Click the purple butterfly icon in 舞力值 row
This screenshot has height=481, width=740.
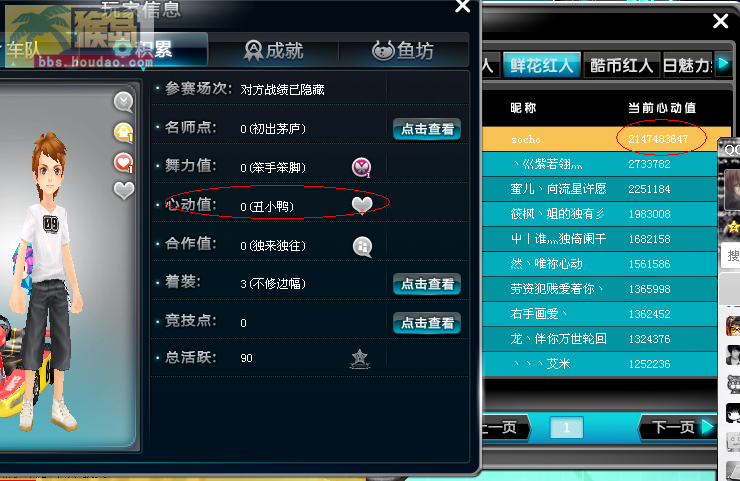362,167
